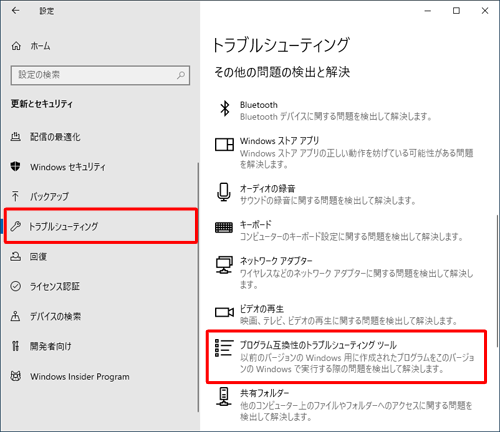Image resolution: width=500 pixels, height=432 pixels.
Task: Click the sidebar vertical scrollbar
Action: pos(198,287)
